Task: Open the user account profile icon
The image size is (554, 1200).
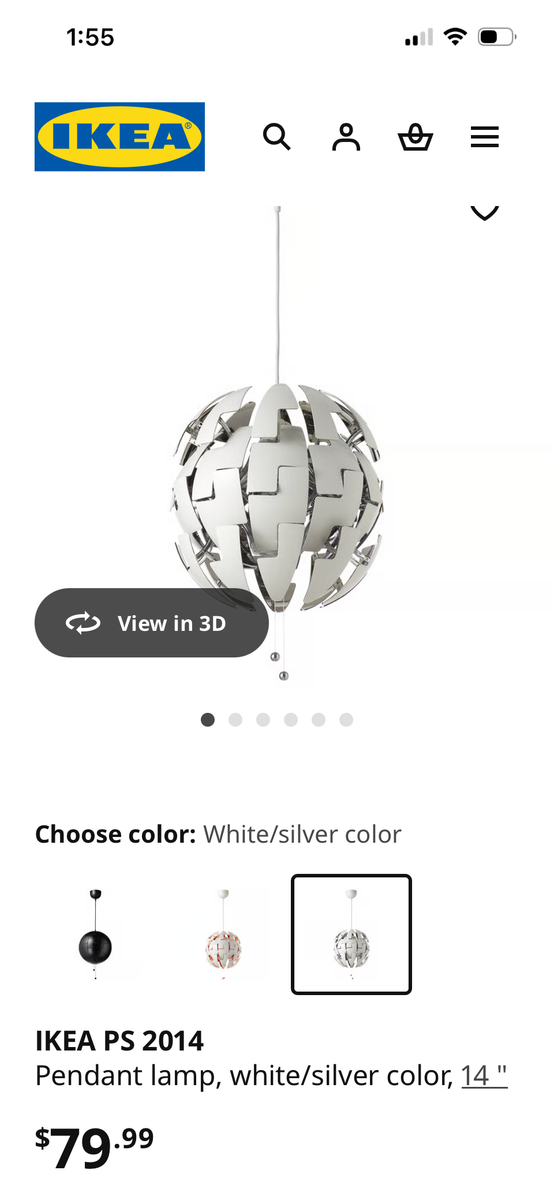Action: pos(346,137)
